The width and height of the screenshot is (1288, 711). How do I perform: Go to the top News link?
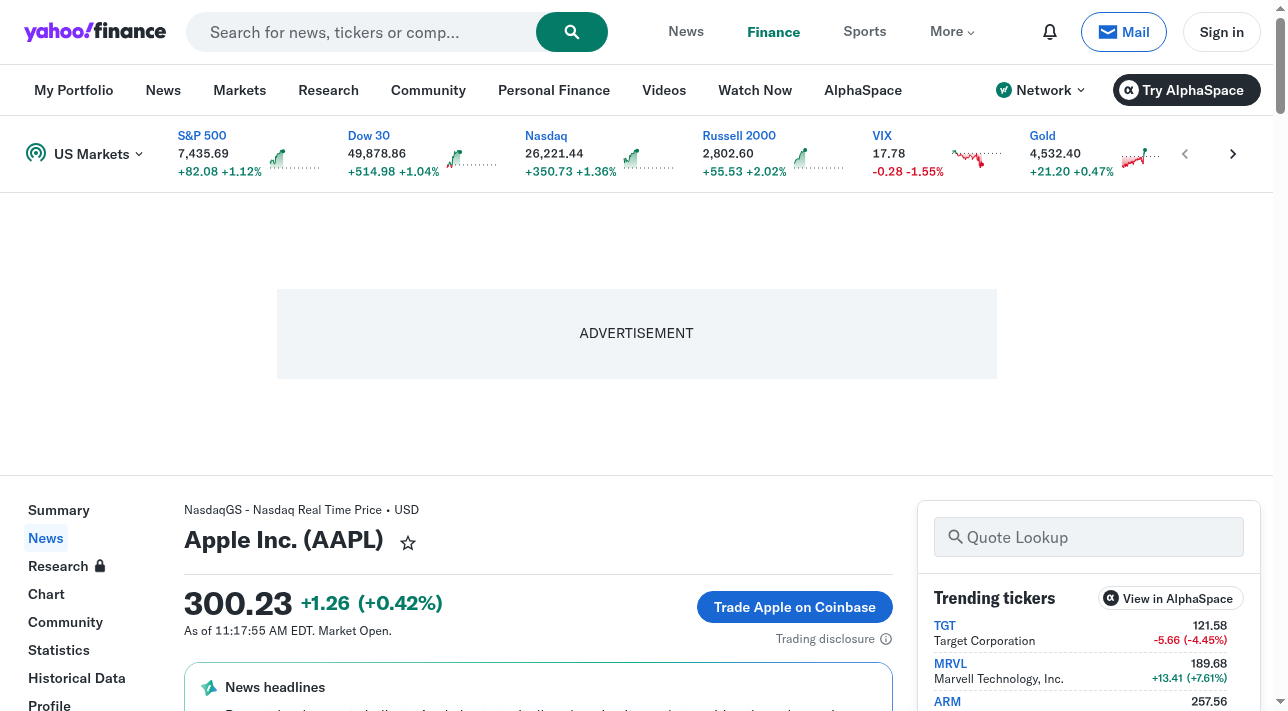click(x=686, y=32)
